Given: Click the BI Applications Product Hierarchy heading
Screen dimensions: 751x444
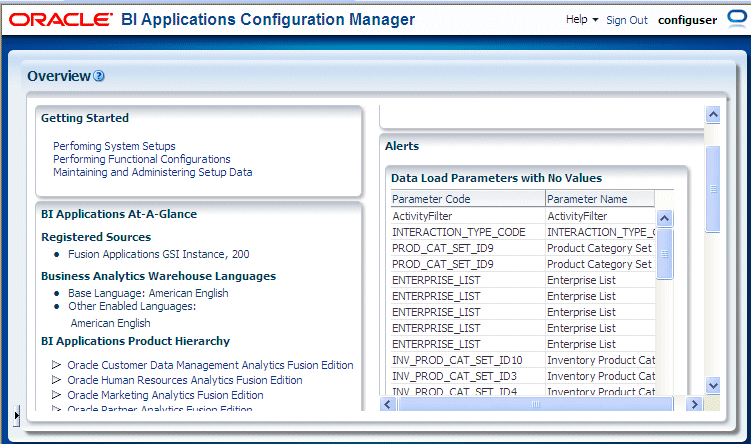Looking at the screenshot, I should 136,341.
